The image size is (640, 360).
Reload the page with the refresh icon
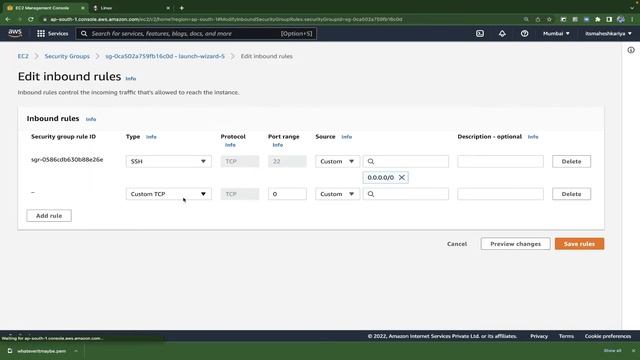point(31,19)
